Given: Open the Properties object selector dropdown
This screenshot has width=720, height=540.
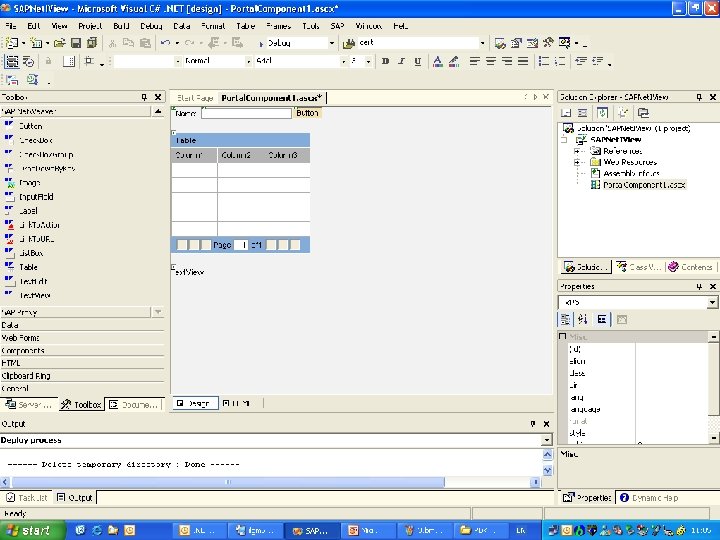Looking at the screenshot, I should (x=712, y=302).
